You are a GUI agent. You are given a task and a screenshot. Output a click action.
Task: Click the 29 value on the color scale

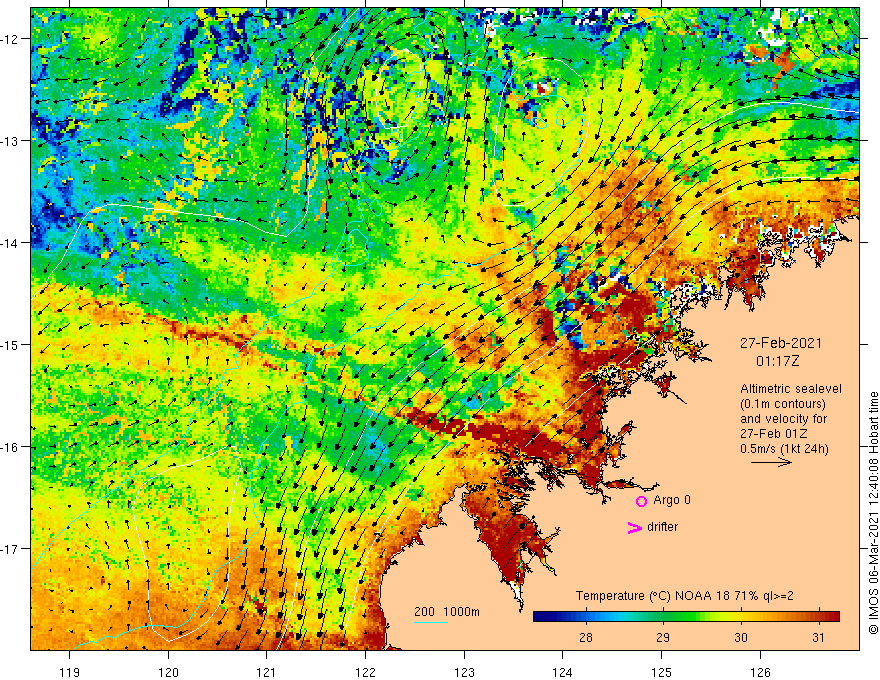pyautogui.click(x=663, y=637)
